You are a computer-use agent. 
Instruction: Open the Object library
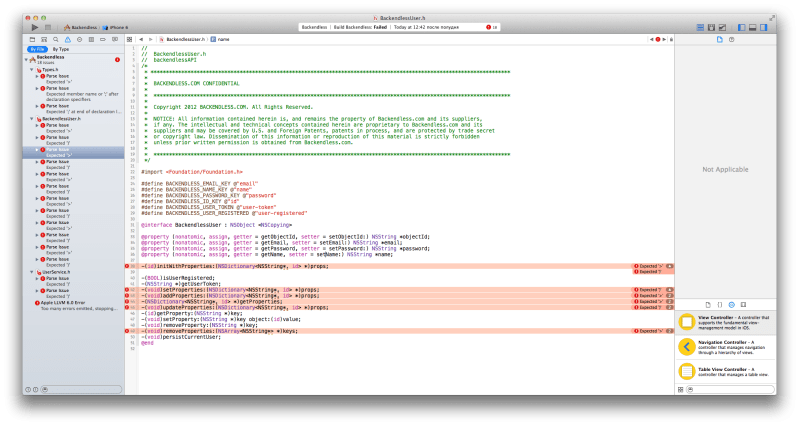point(732,305)
